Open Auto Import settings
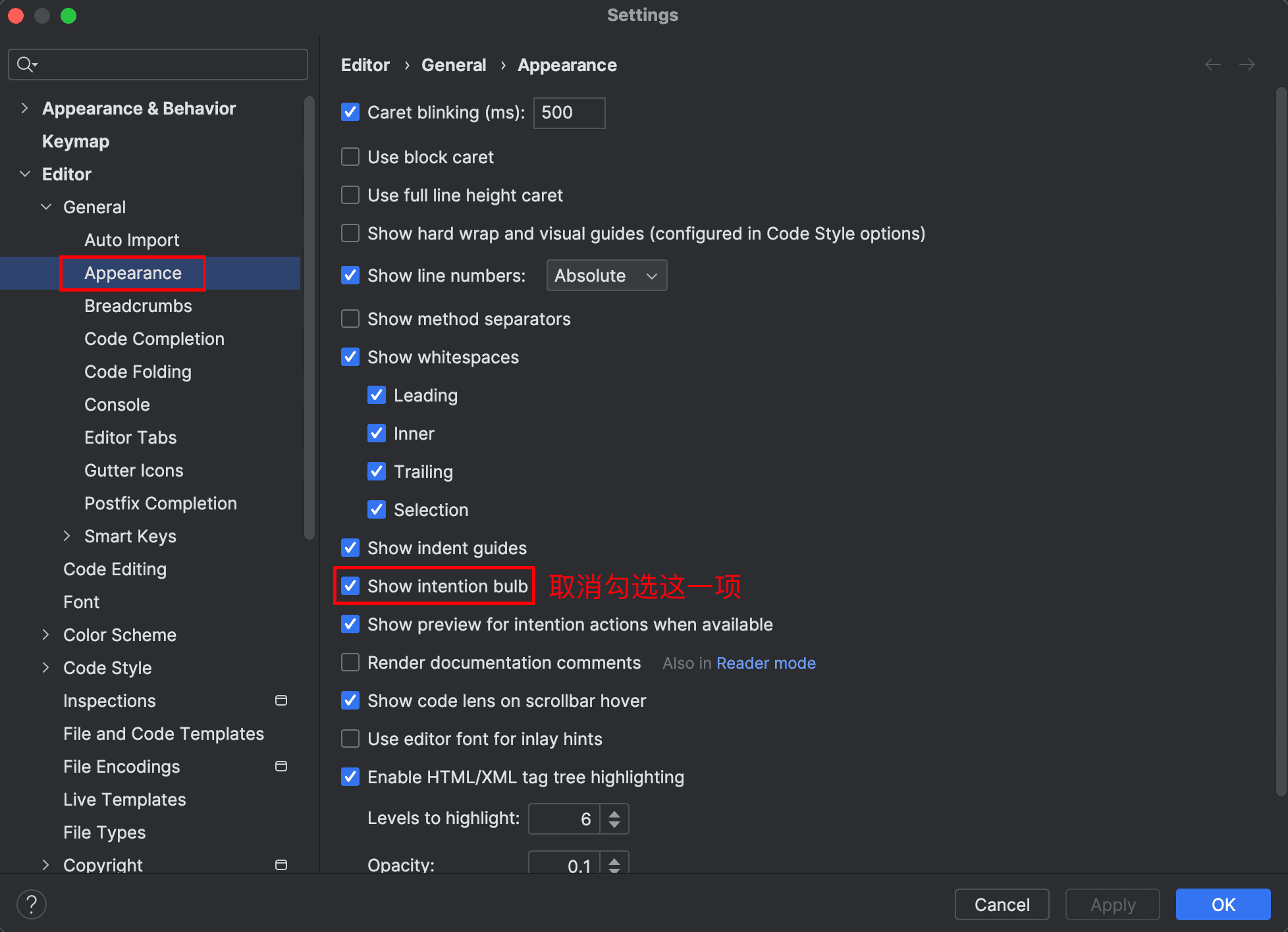1288x932 pixels. coord(132,240)
